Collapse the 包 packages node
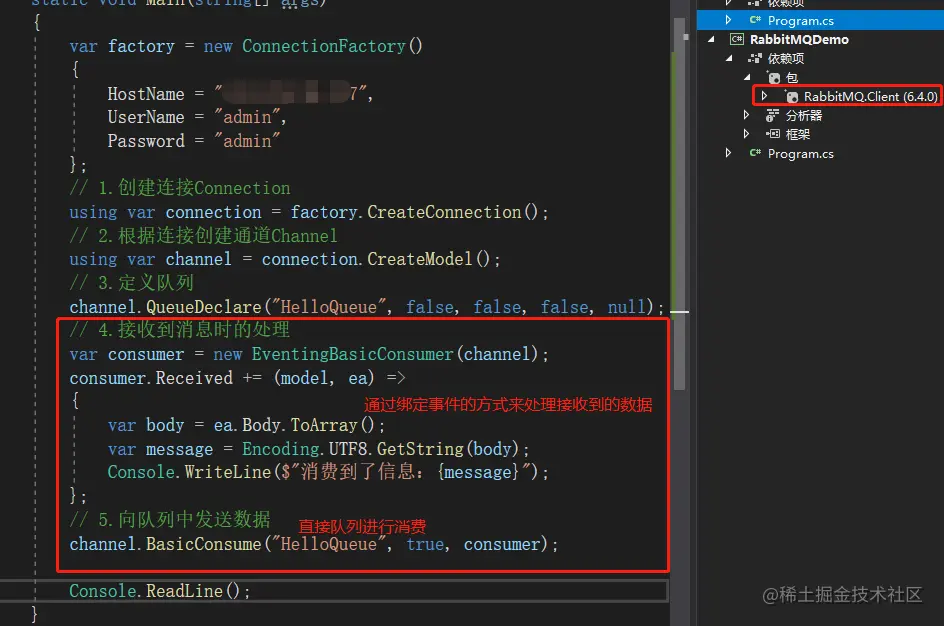Image resolution: width=944 pixels, height=626 pixels. 747,78
